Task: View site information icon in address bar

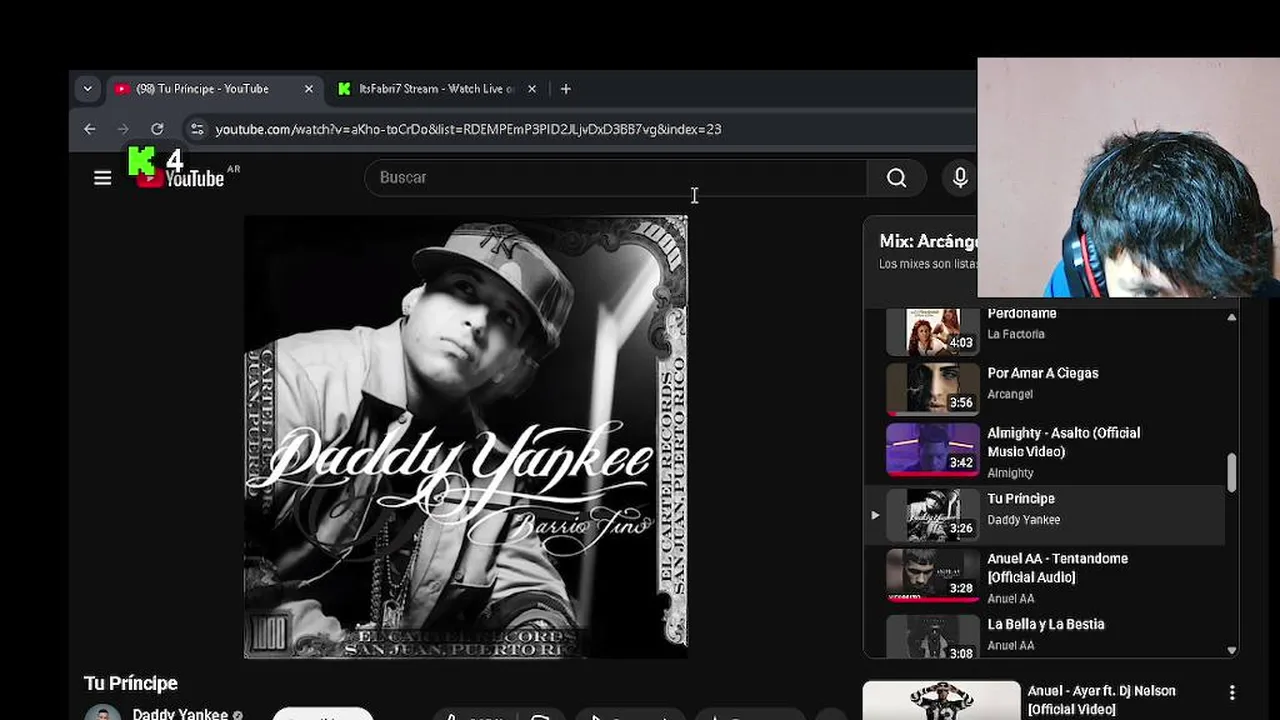Action: click(197, 129)
